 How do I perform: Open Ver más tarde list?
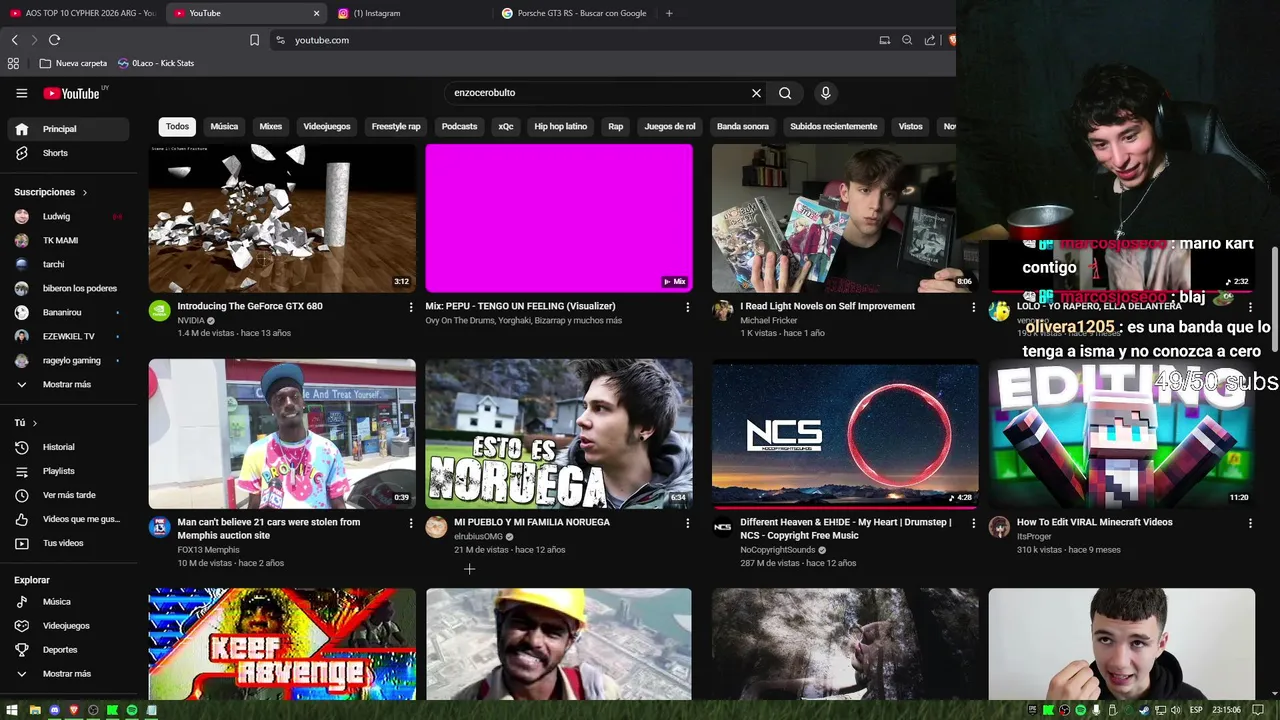pyautogui.click(x=68, y=495)
